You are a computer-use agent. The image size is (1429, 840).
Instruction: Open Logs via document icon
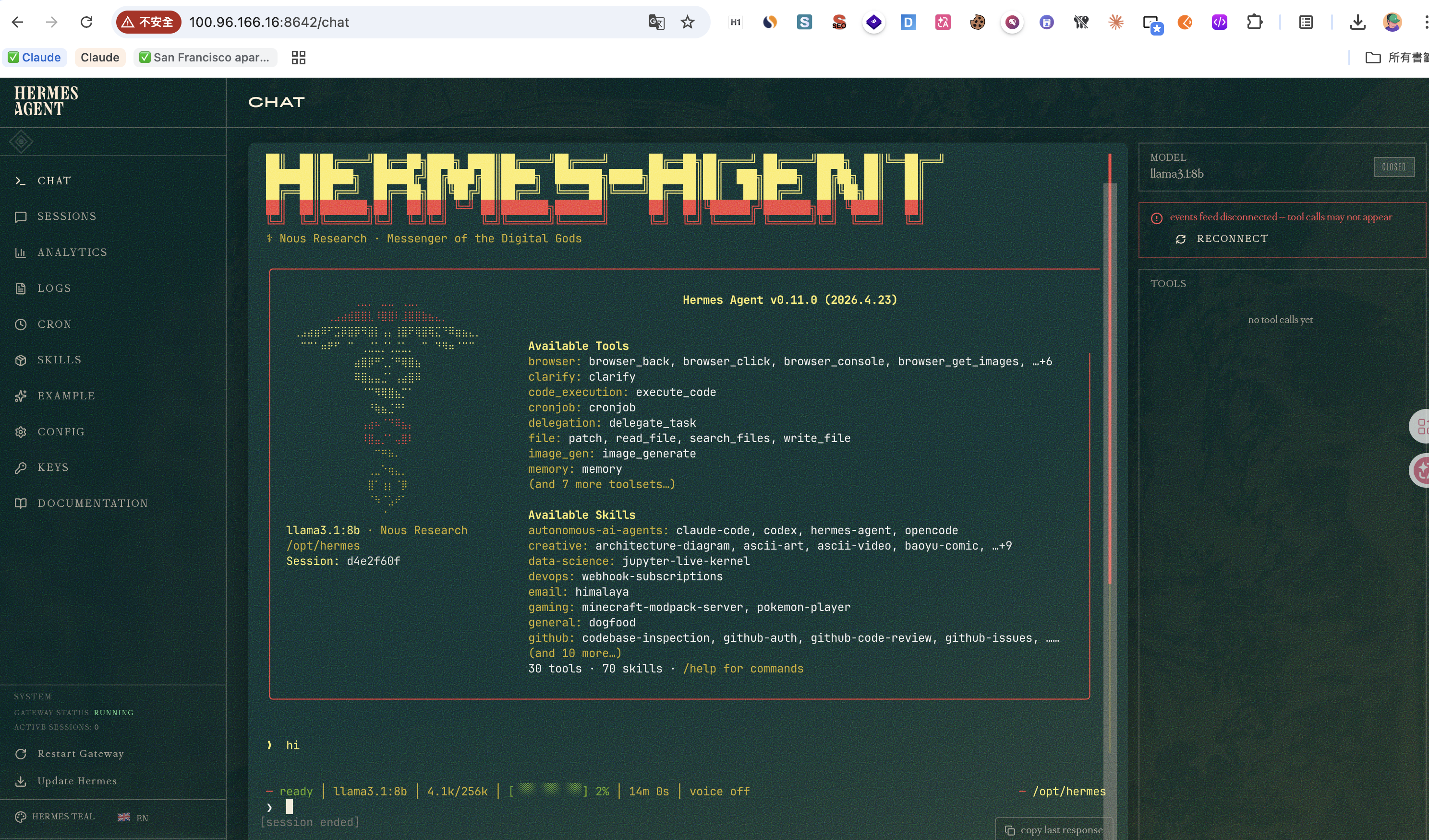click(21, 288)
